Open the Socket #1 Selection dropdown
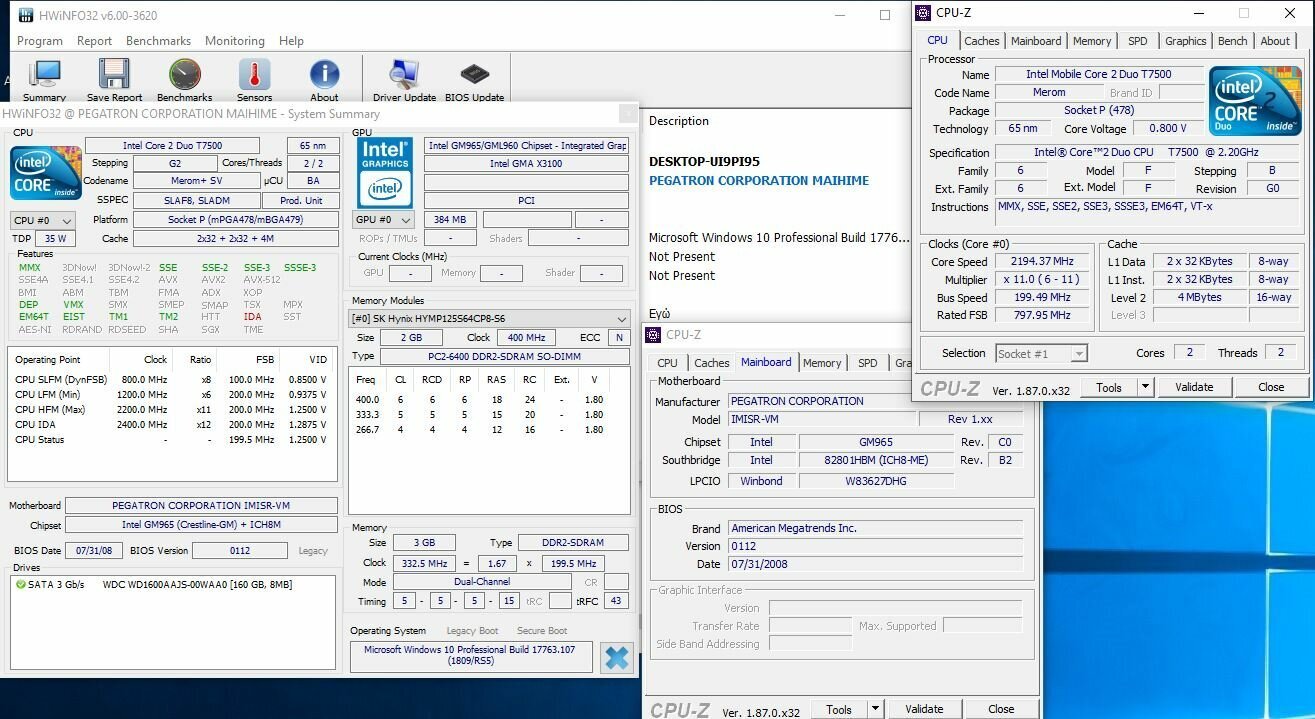The height and width of the screenshot is (719, 1315). coord(1041,353)
